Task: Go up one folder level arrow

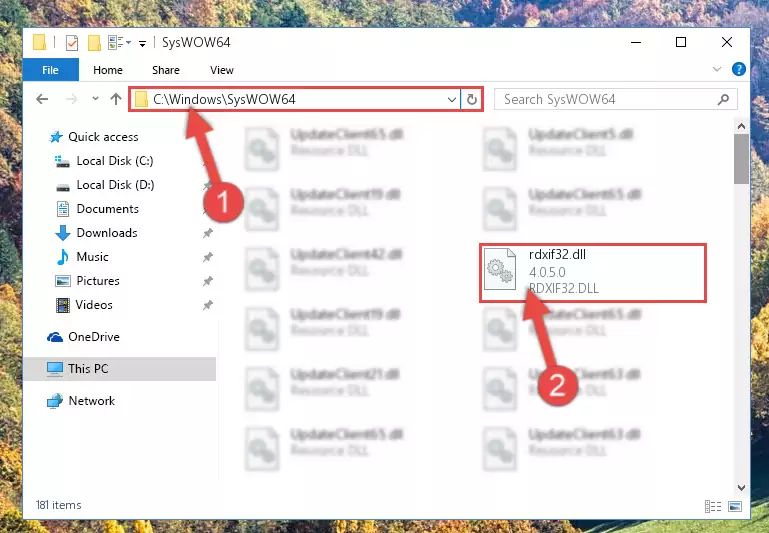Action: pos(116,99)
